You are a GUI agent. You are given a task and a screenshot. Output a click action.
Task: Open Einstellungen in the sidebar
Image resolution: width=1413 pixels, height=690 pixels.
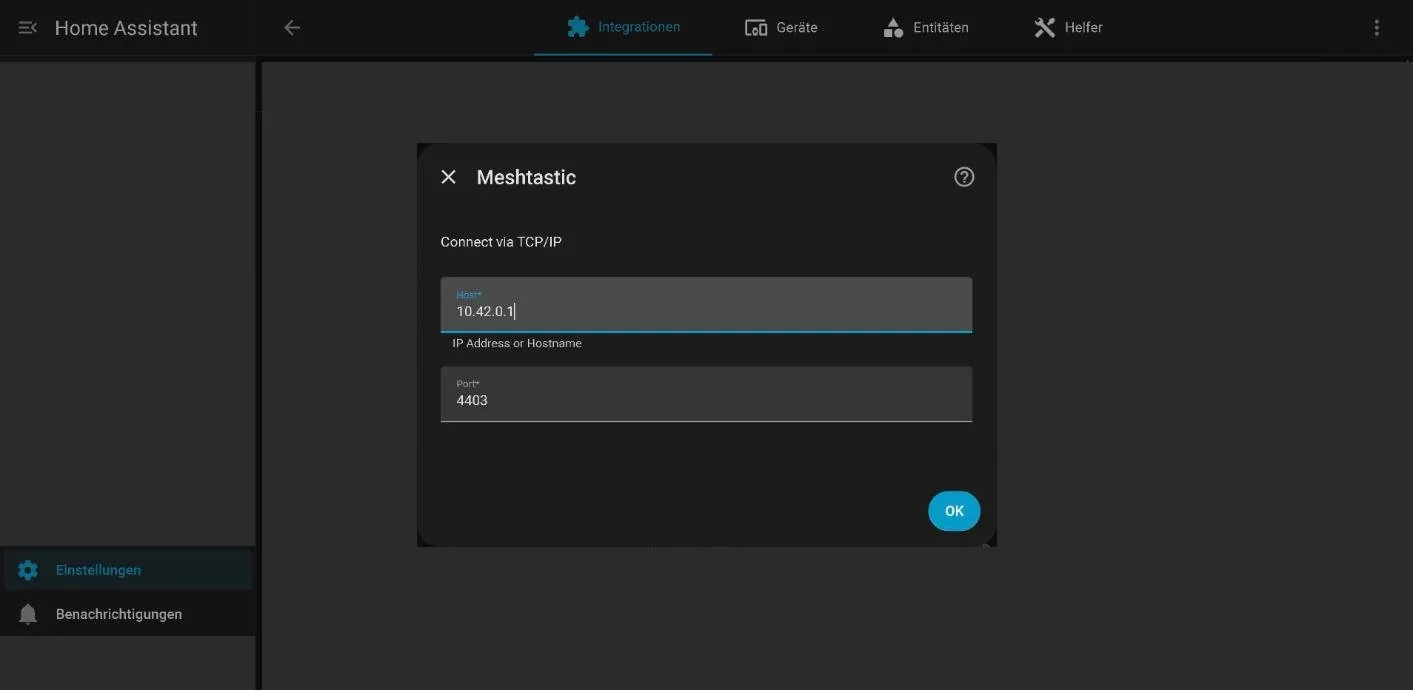point(128,570)
